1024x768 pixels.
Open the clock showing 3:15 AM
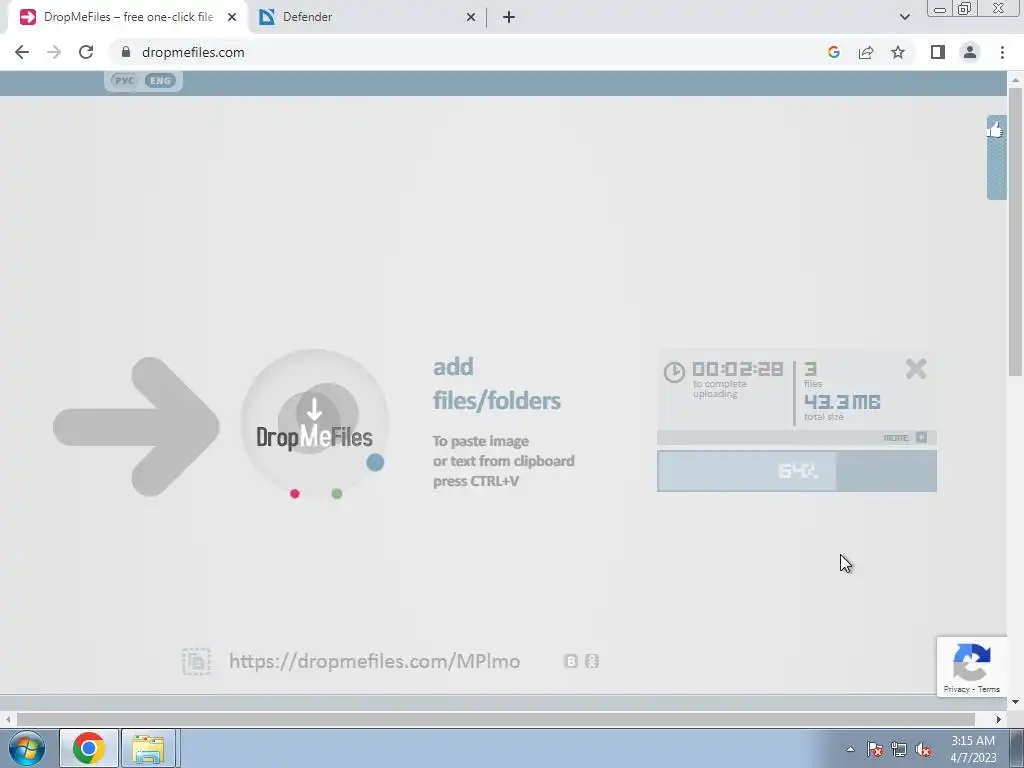point(973,749)
